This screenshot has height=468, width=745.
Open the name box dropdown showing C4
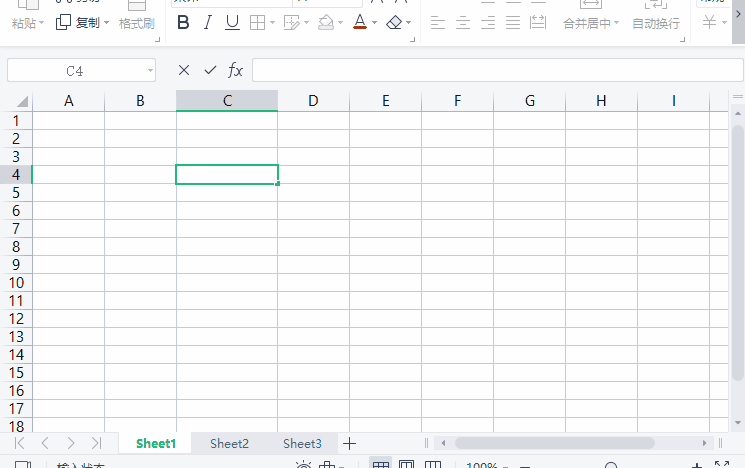click(150, 71)
